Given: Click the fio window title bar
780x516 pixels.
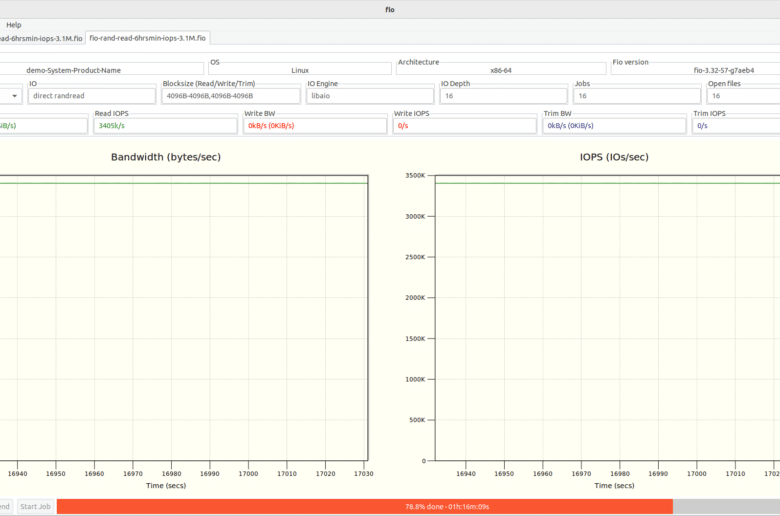Looking at the screenshot, I should 390,9.
